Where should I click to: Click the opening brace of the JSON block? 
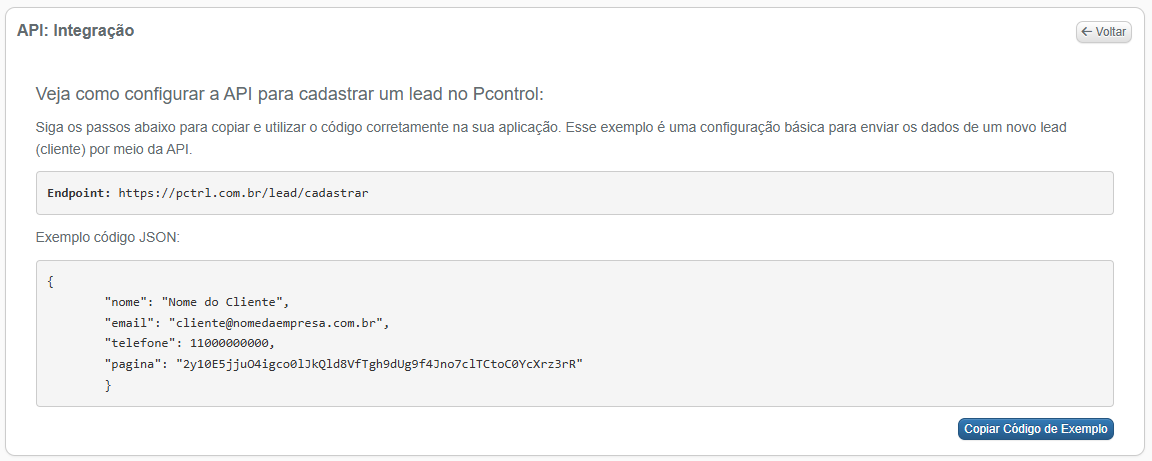point(51,281)
